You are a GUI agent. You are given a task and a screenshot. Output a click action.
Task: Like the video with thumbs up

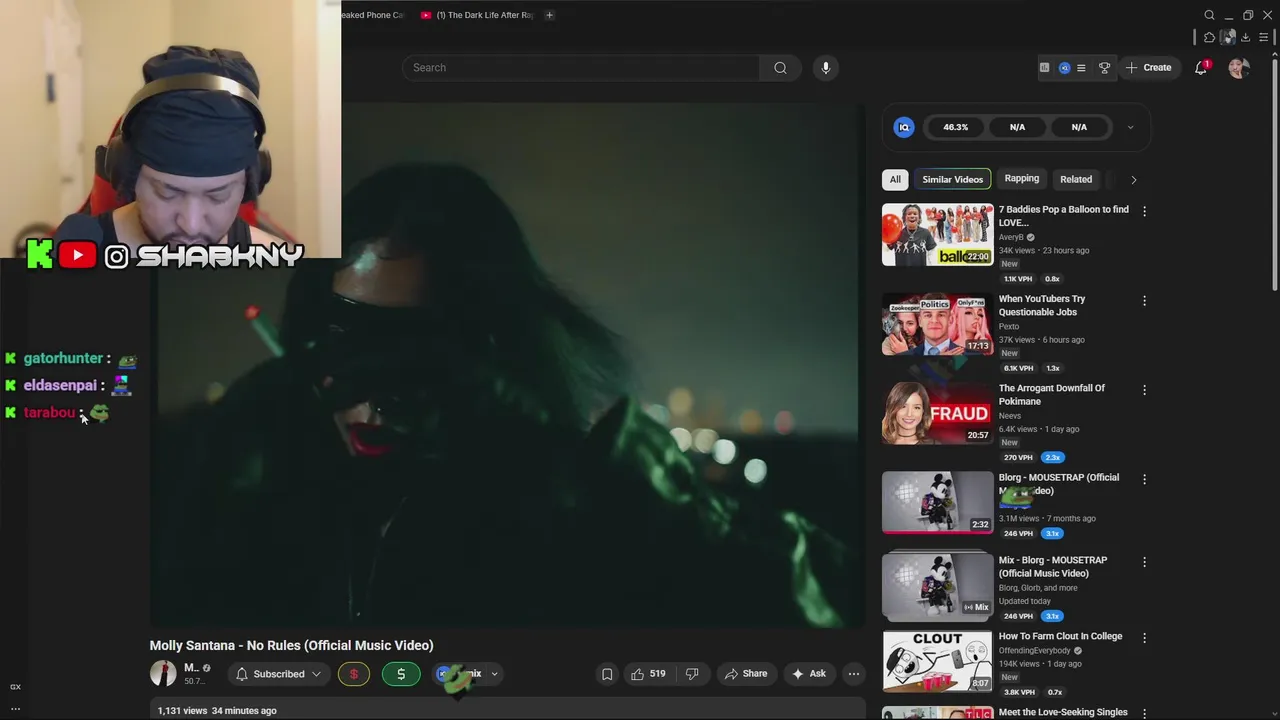tap(648, 674)
